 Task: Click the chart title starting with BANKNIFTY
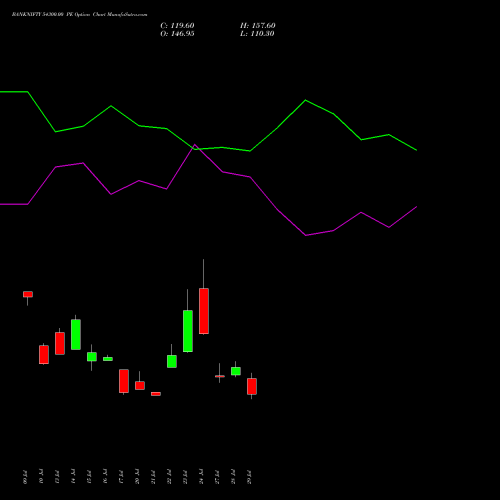(x=79, y=15)
